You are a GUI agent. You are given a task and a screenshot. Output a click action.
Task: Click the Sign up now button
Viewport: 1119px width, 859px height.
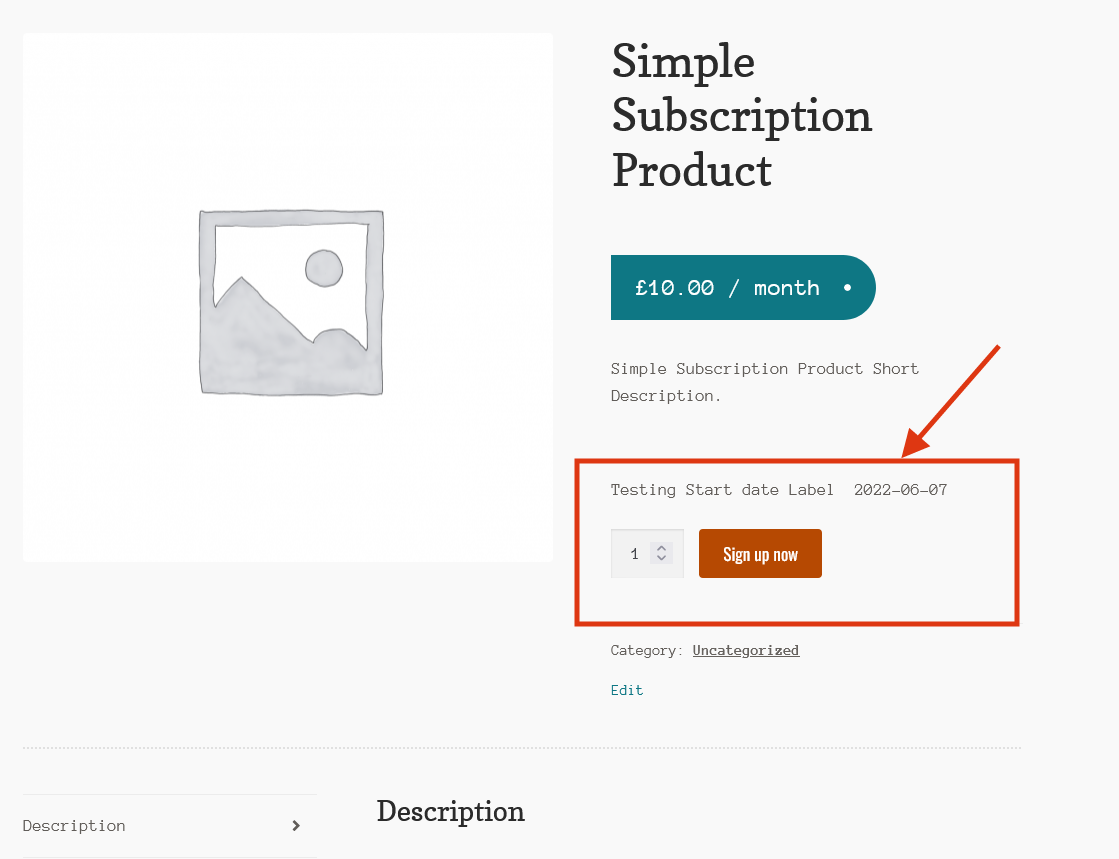click(x=760, y=553)
